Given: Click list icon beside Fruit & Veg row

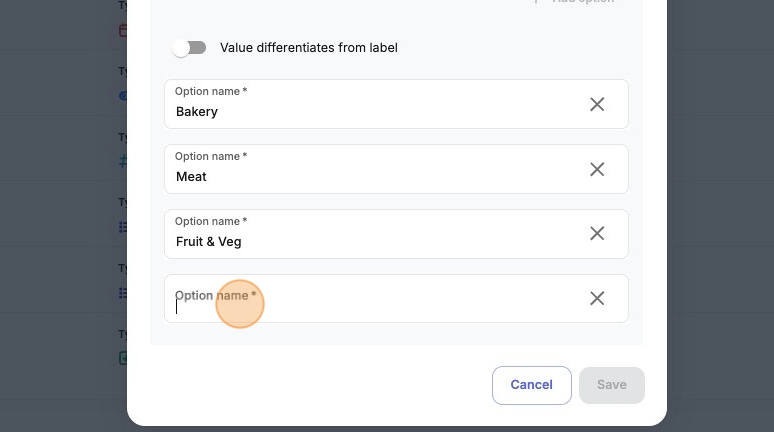Looking at the screenshot, I should pyautogui.click(x=123, y=227).
